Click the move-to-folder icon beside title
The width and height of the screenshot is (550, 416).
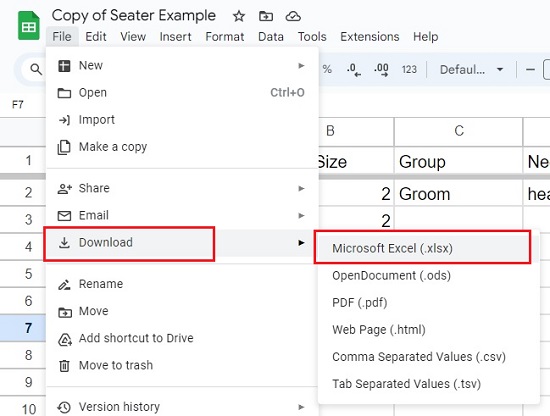[266, 16]
